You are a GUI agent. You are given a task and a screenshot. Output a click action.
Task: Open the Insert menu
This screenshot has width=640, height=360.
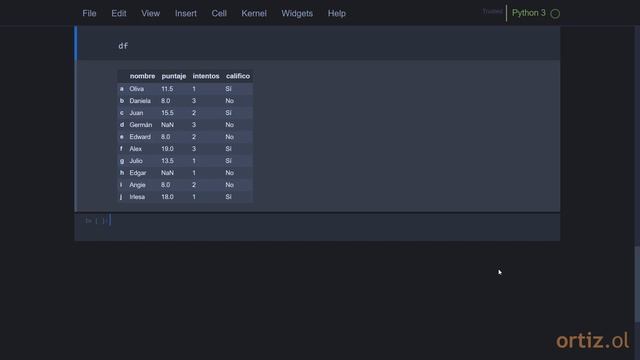tap(186, 13)
